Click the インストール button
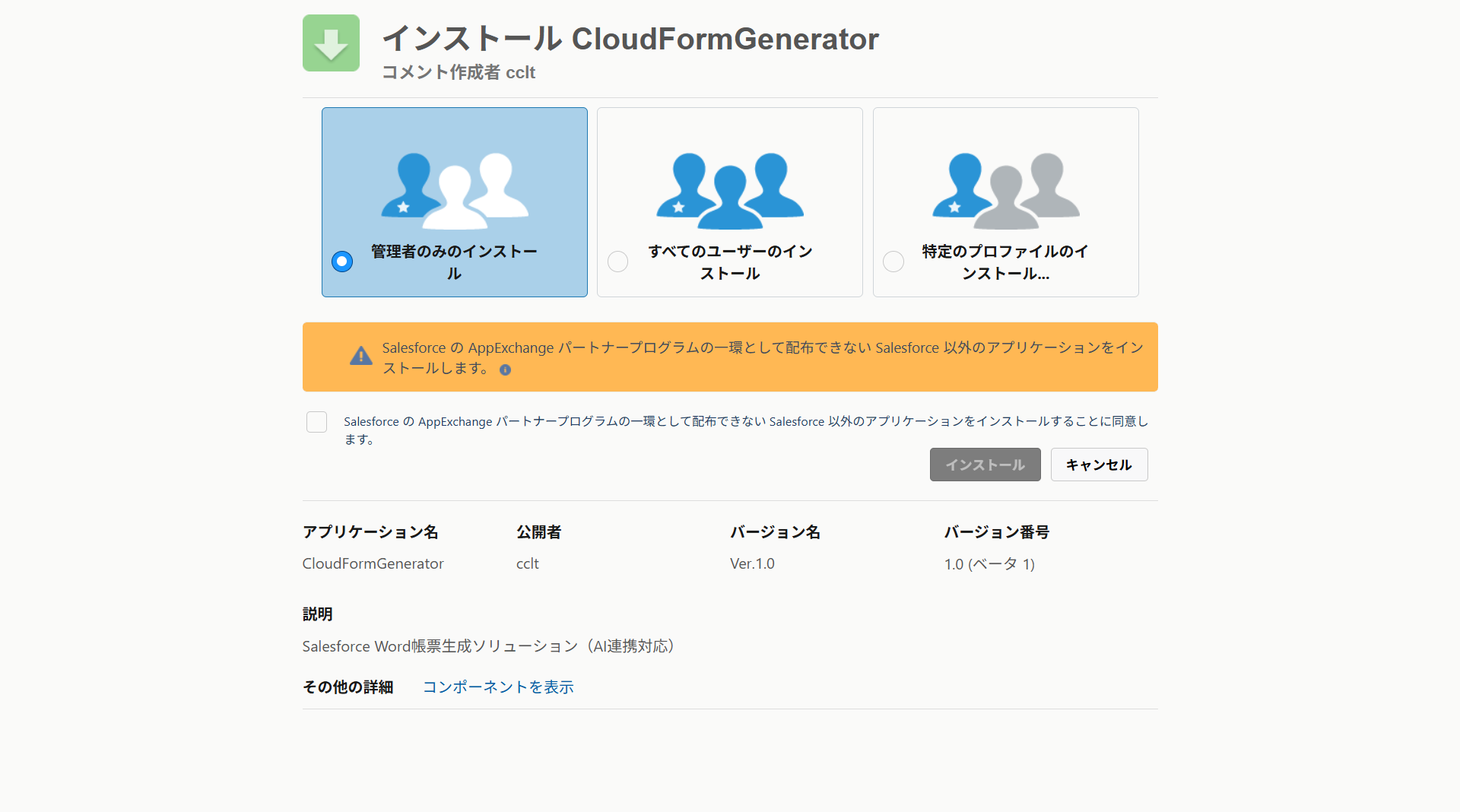This screenshot has width=1460, height=812. (985, 465)
